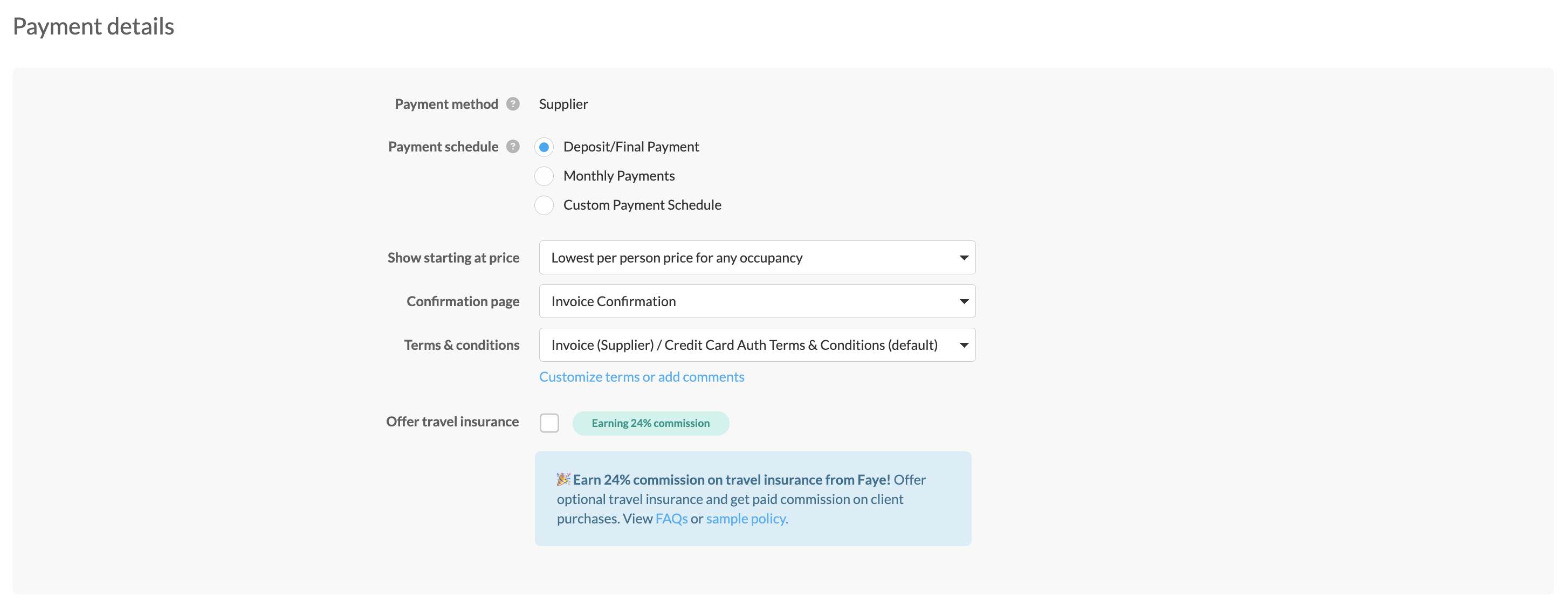Viewport: 1568px width, 607px height.
Task: Click Monthly Payments label text
Action: coord(618,177)
